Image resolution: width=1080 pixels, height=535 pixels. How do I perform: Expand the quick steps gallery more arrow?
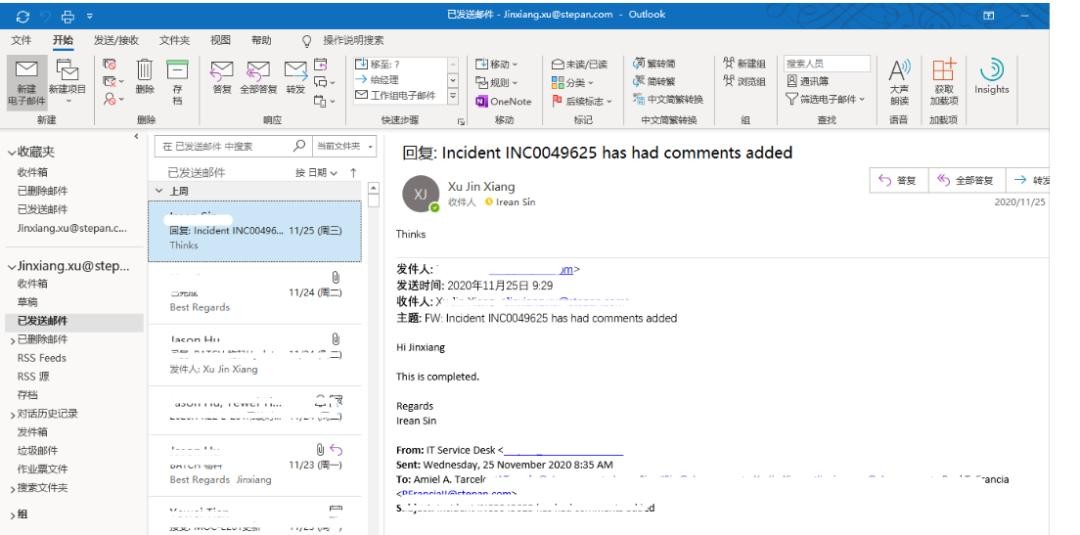click(453, 96)
